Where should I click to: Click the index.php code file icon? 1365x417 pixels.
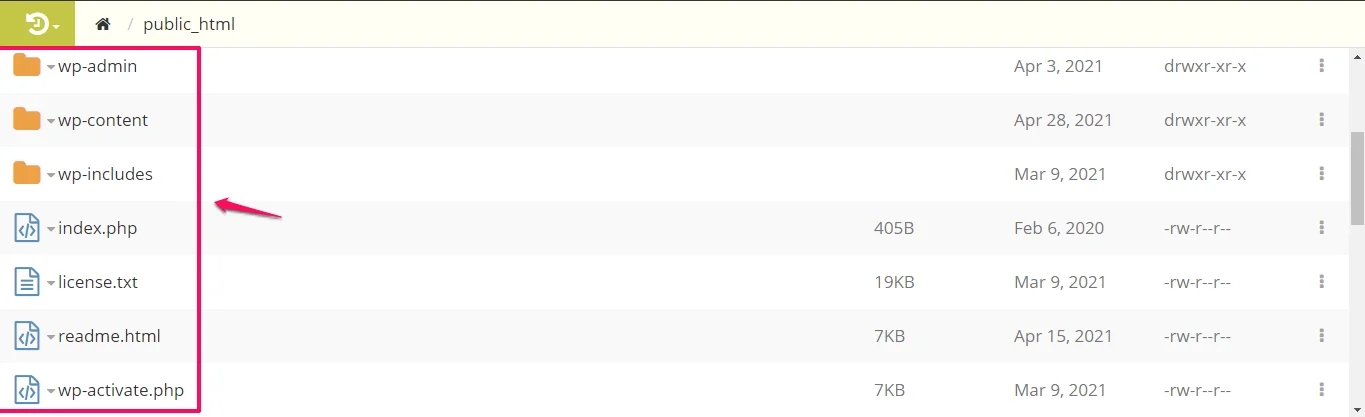pos(27,228)
